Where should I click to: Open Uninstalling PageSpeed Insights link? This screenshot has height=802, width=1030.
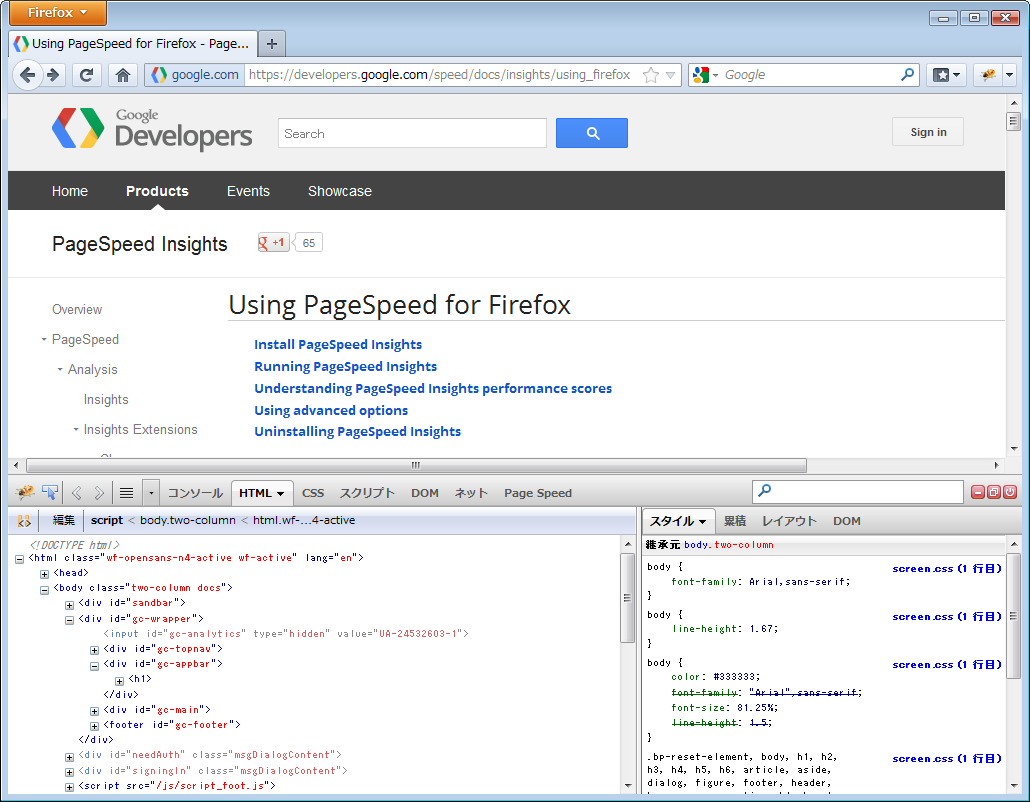(x=357, y=432)
